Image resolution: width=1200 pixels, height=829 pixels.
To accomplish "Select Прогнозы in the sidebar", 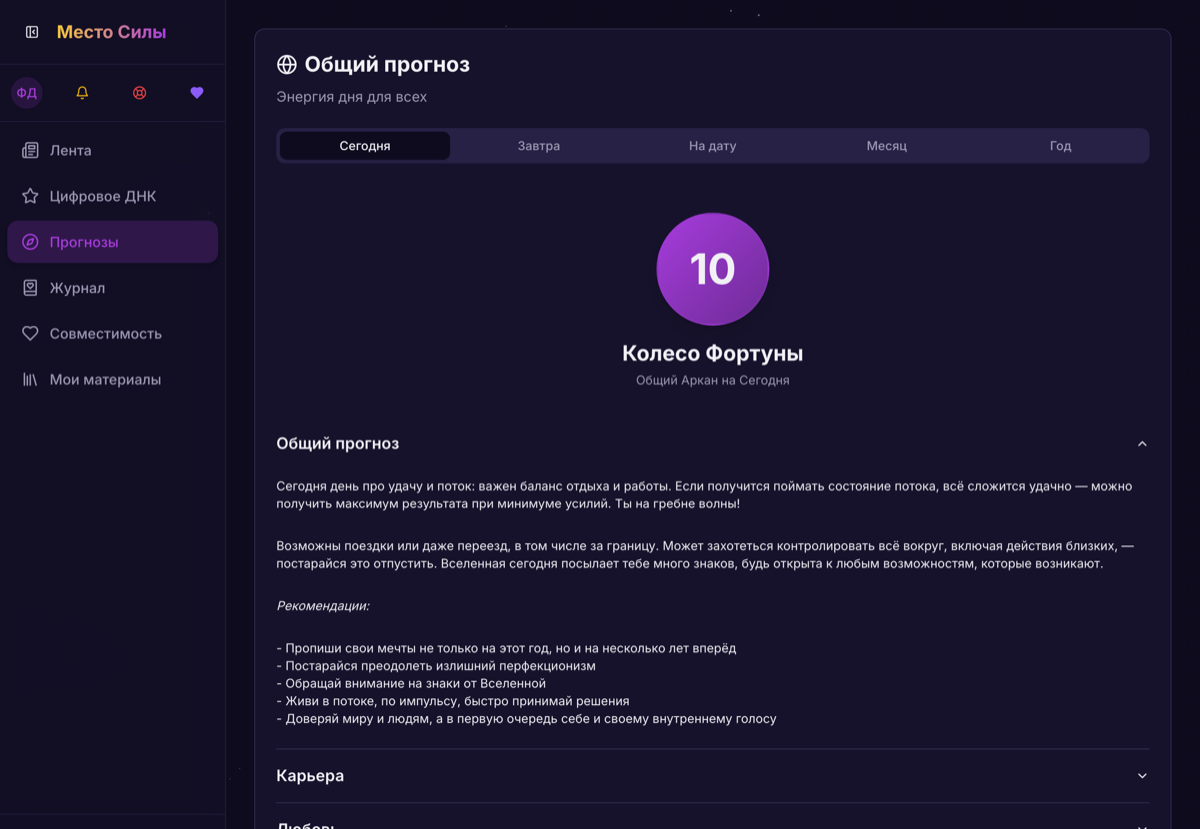I will click(x=112, y=242).
